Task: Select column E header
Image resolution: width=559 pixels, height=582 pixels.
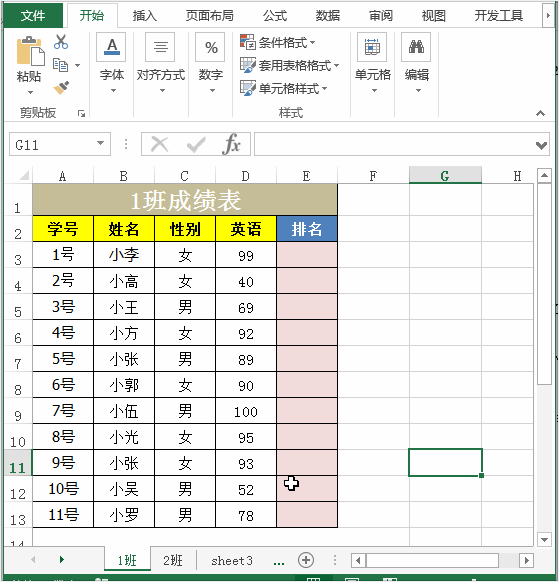Action: pyautogui.click(x=307, y=175)
